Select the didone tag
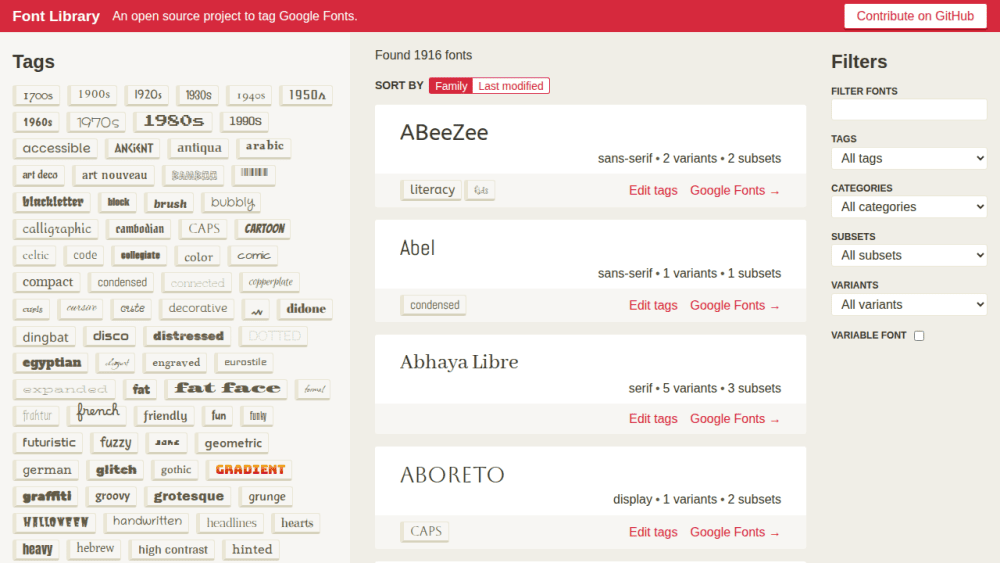This screenshot has height=563, width=1000. [305, 309]
